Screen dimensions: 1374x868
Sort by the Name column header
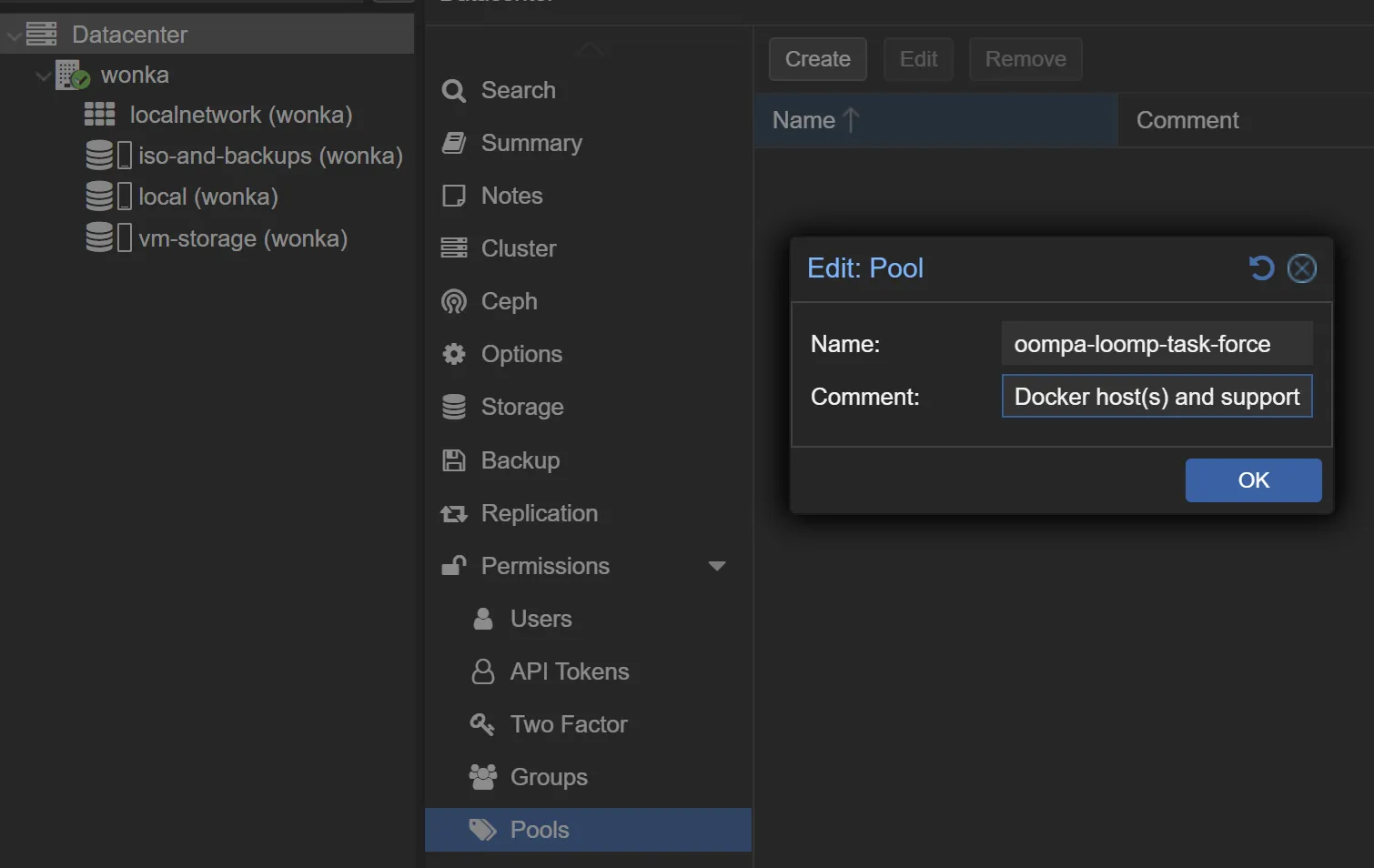click(x=935, y=120)
